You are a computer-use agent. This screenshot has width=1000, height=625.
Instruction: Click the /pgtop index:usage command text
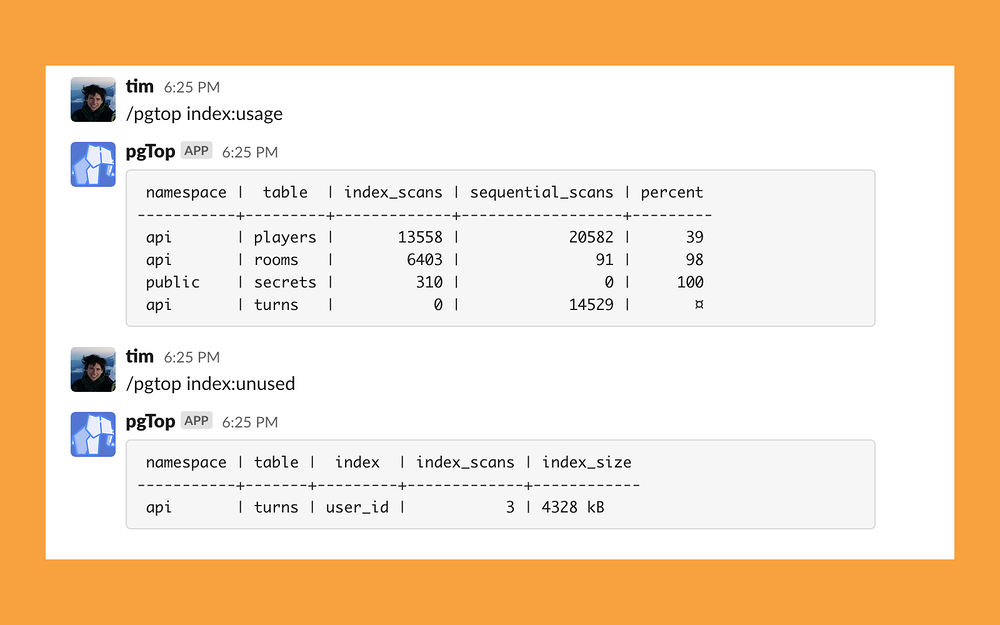[204, 114]
